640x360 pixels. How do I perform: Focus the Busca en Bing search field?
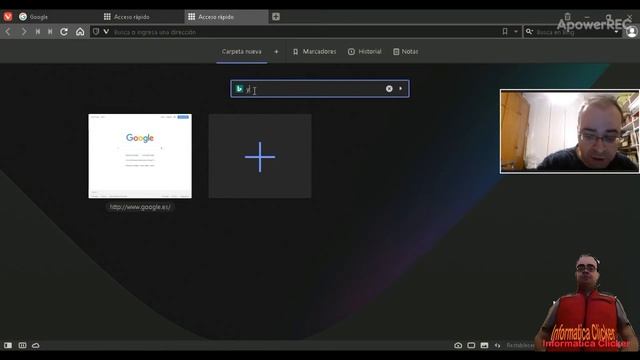pyautogui.click(x=573, y=32)
